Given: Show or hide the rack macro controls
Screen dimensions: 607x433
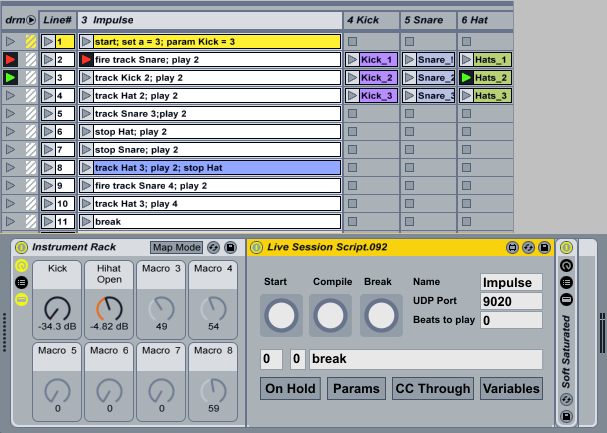Looking at the screenshot, I should coord(20,266).
